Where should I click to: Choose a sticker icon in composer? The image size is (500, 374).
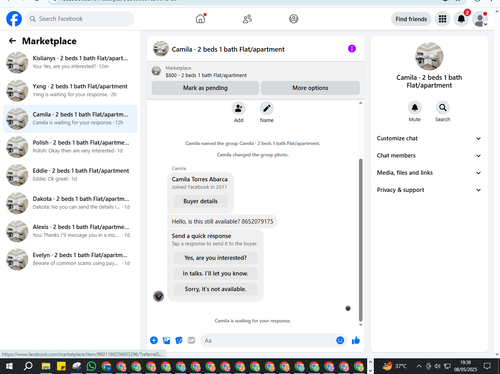pos(179,340)
